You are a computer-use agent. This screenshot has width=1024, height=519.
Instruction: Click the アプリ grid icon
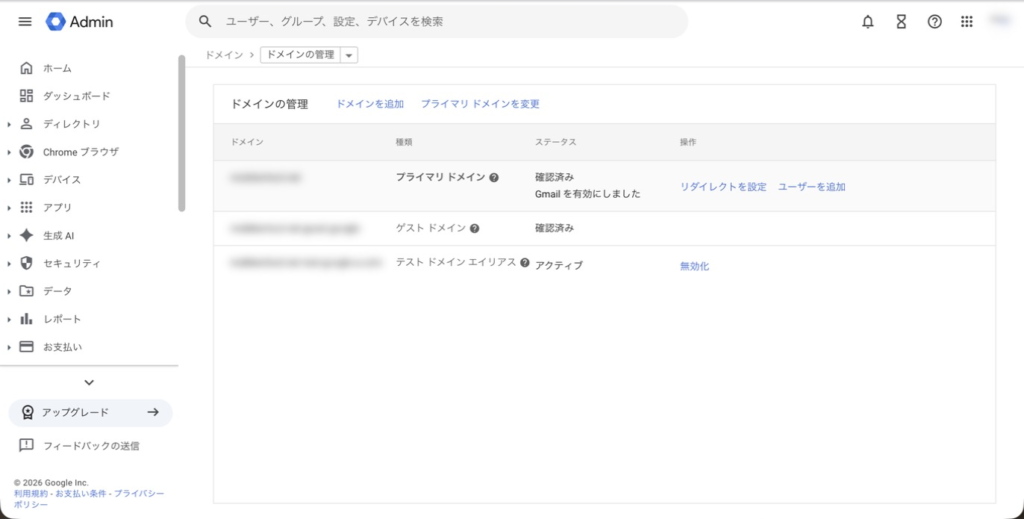26,207
